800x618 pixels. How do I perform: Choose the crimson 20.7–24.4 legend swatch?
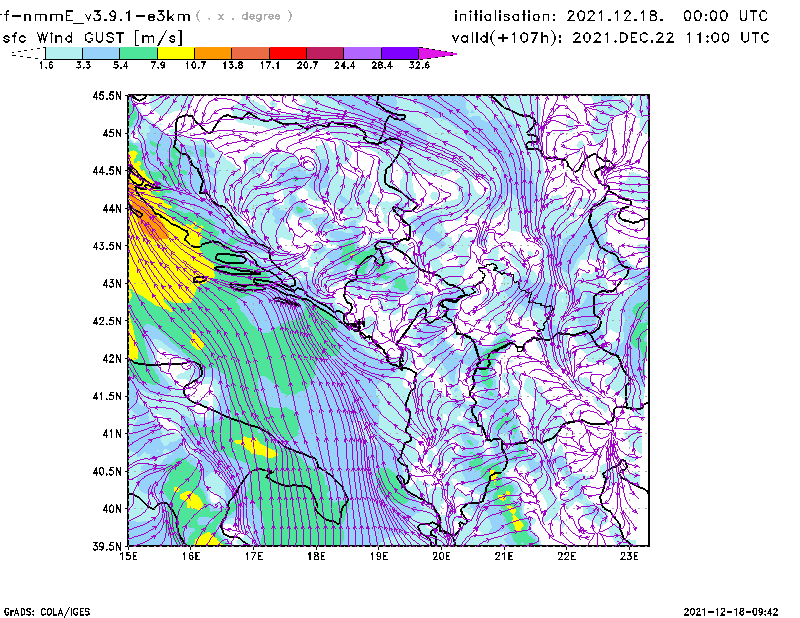pyautogui.click(x=325, y=53)
